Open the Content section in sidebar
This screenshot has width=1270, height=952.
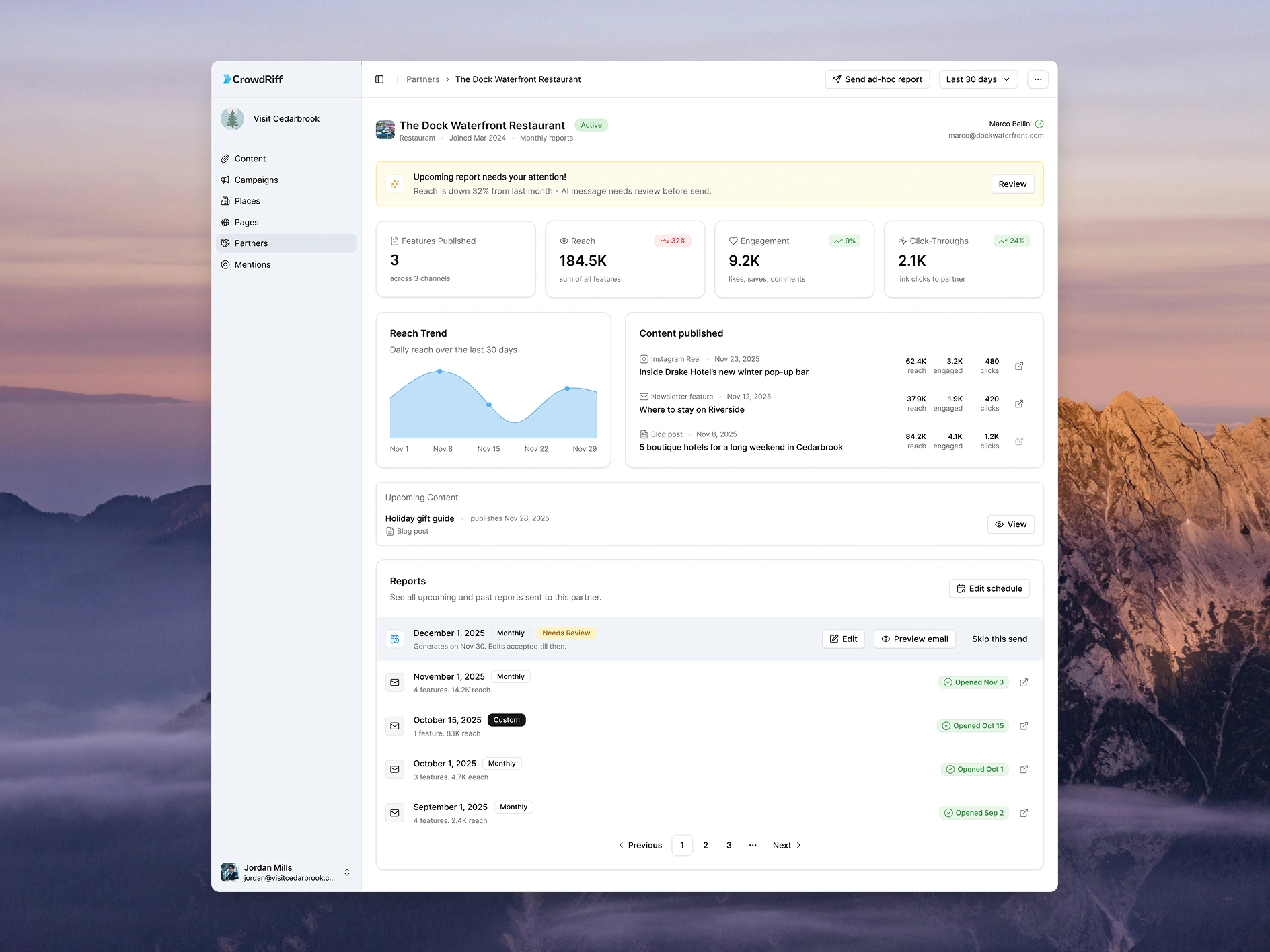coord(286,159)
